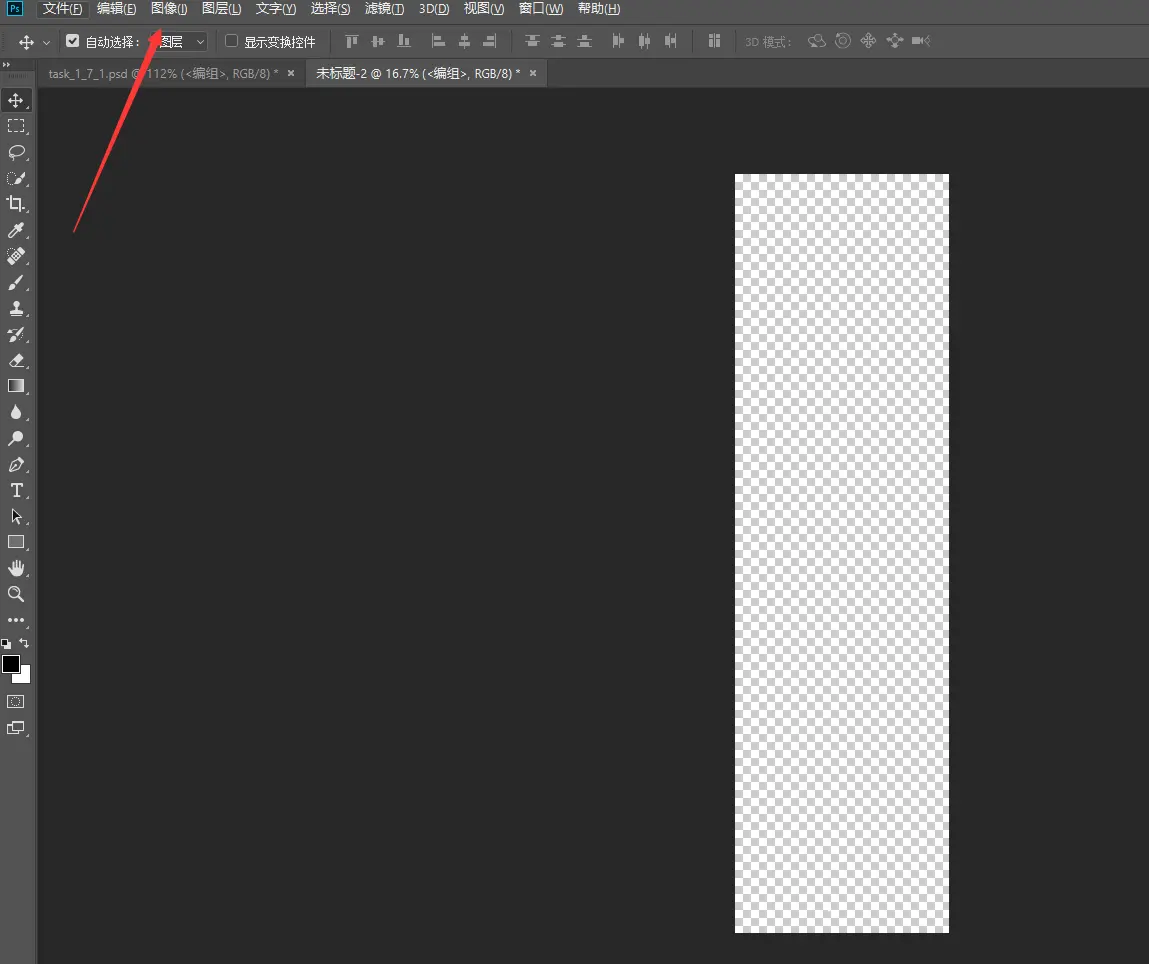Open the 滤镜(T) menu
Screen dimensions: 1149x964
coord(385,9)
